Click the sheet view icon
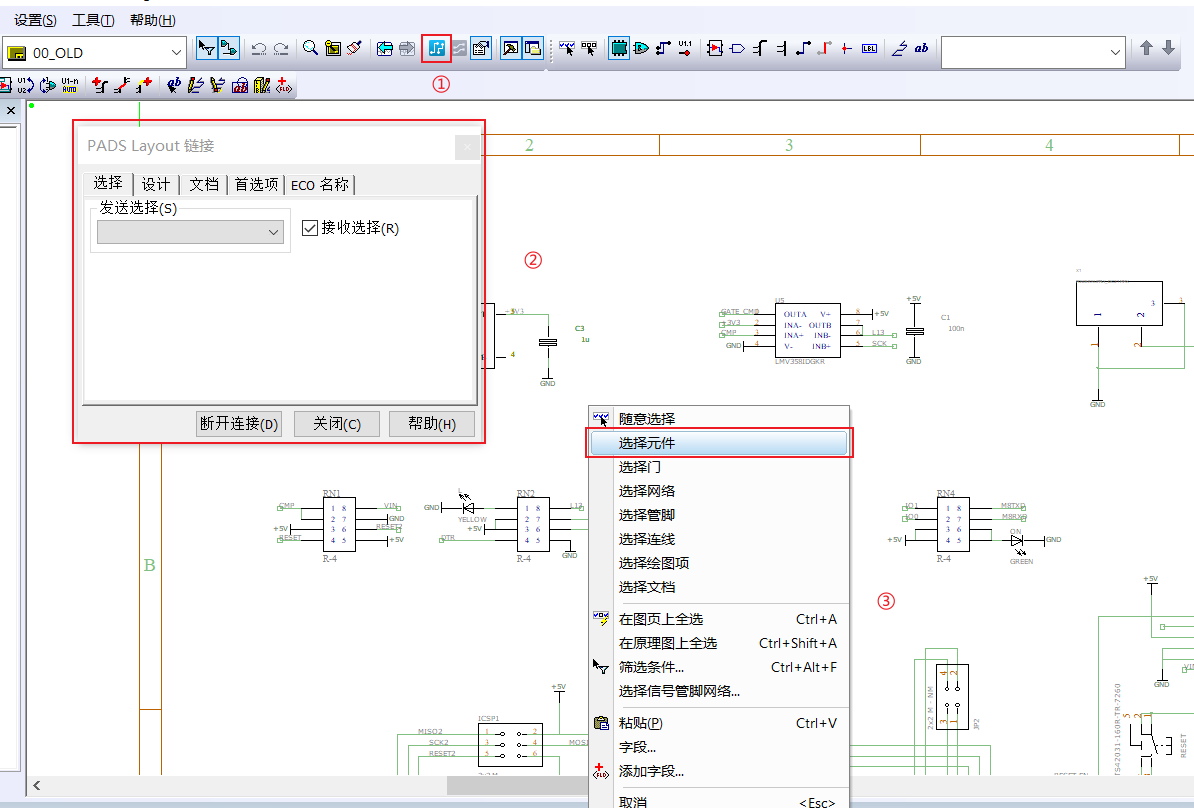Viewport: 1194px width, 808px height. pos(333,49)
